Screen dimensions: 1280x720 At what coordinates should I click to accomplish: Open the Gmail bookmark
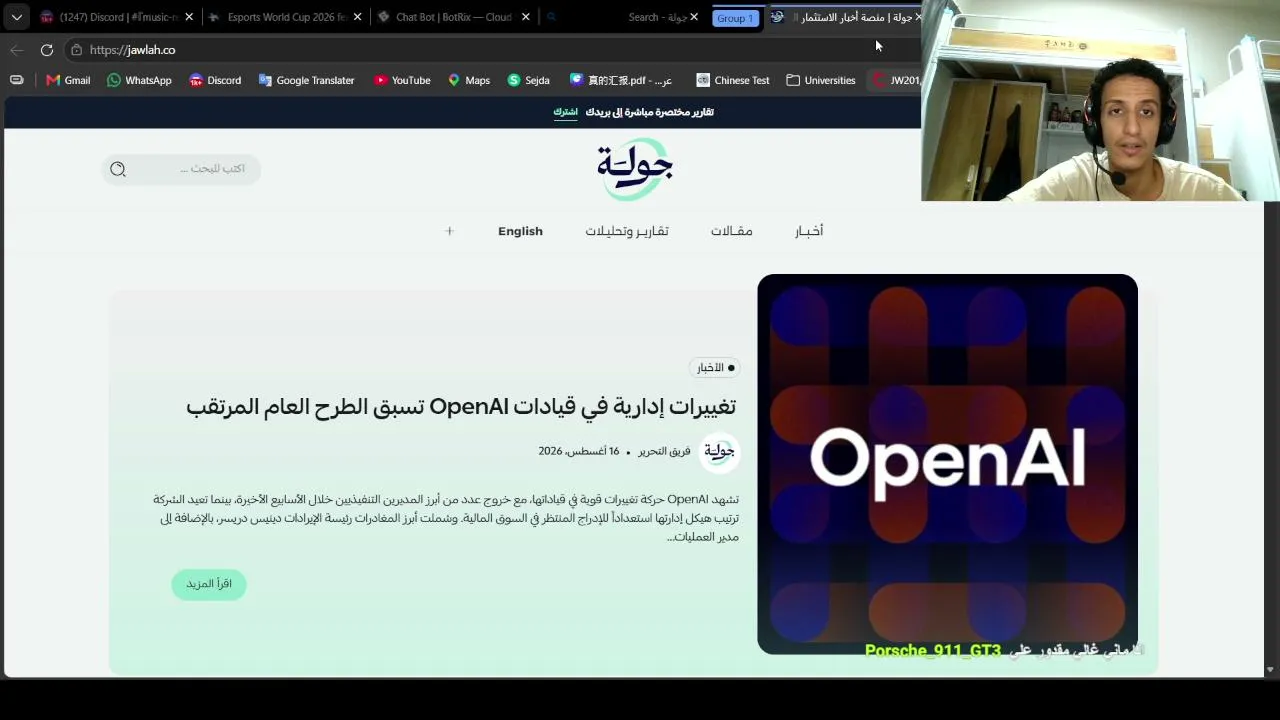(x=68, y=80)
